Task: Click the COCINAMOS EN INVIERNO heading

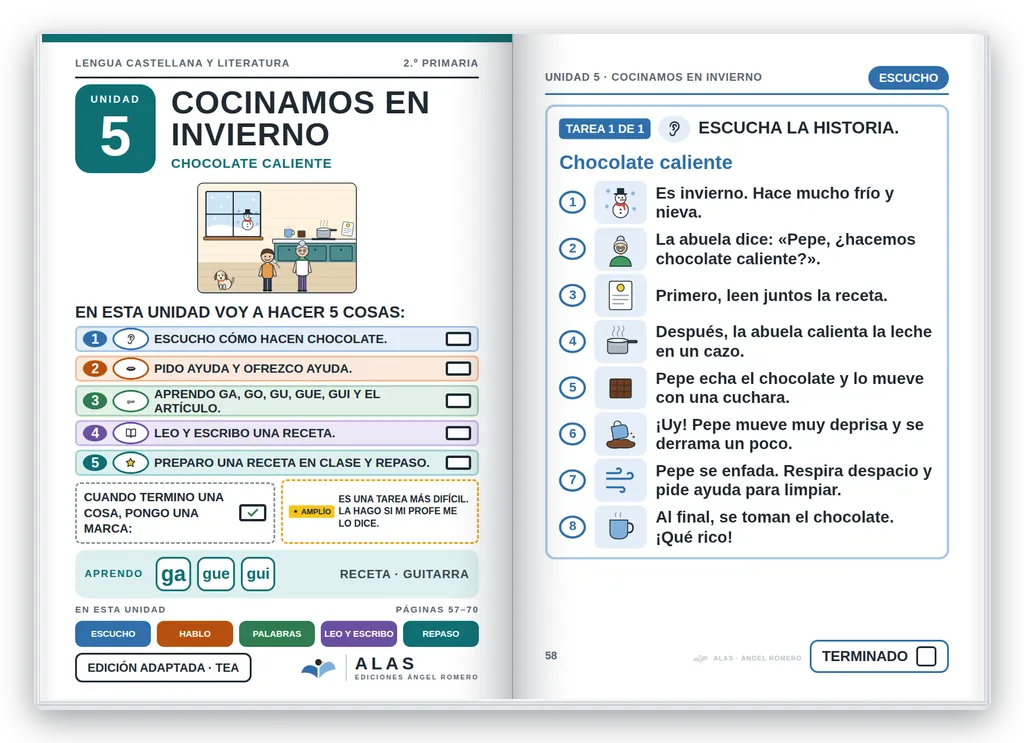Action: 300,118
